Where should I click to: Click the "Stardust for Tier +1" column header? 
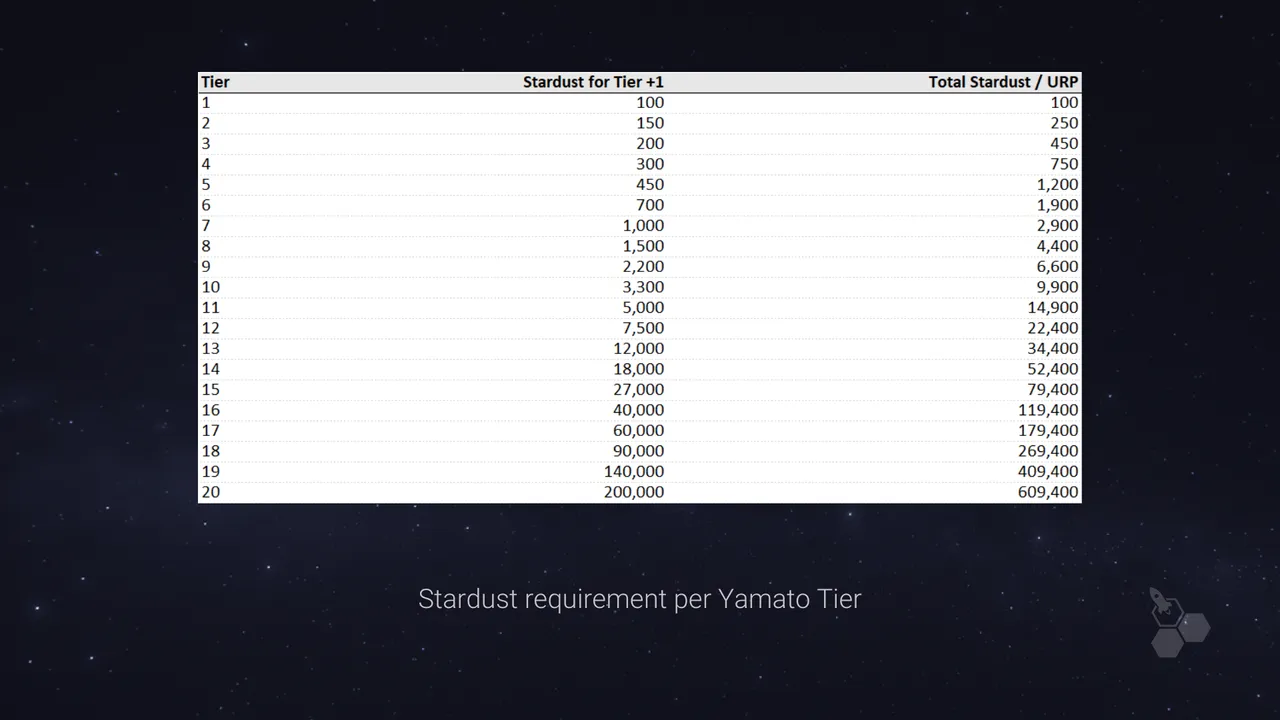(593, 82)
